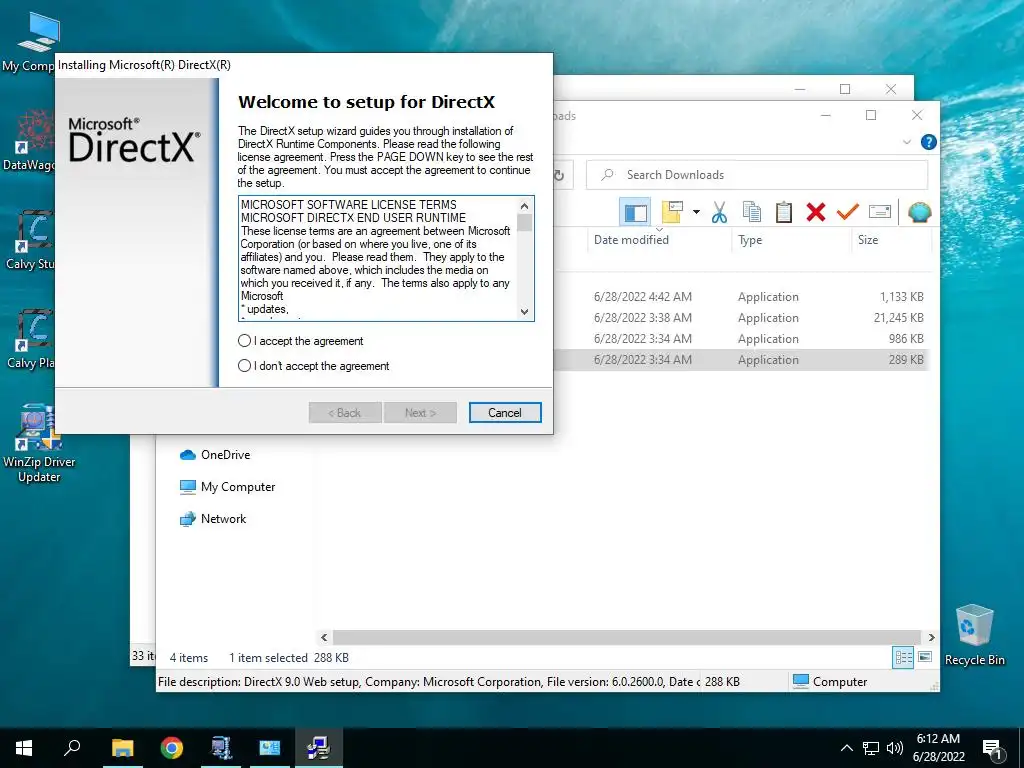Sort by Type column header
This screenshot has width=1024, height=768.
pyautogui.click(x=790, y=240)
